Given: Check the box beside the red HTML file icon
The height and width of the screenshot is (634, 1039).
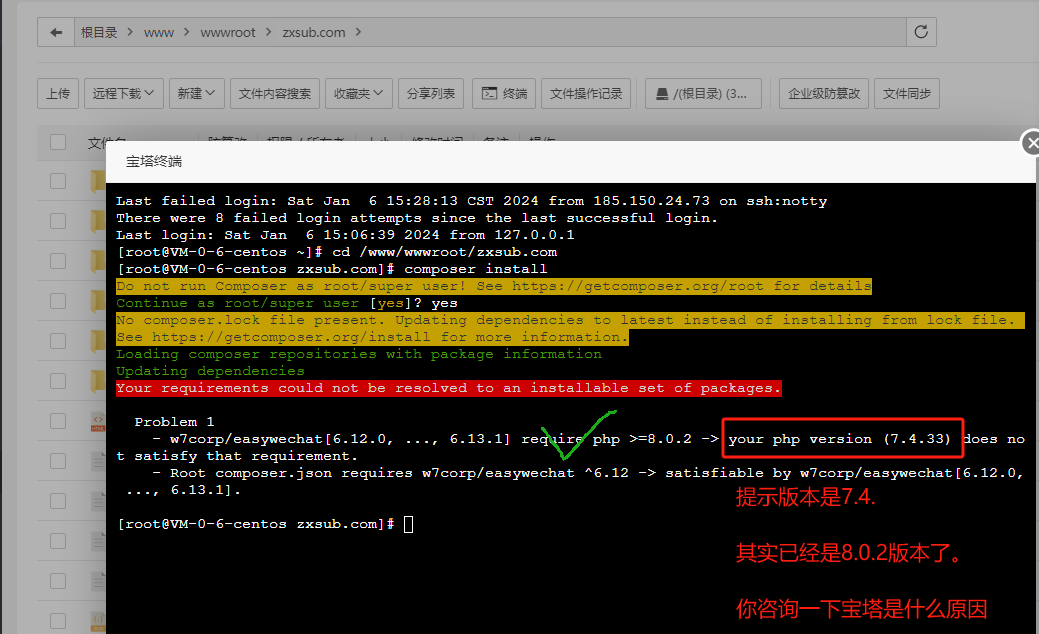Looking at the screenshot, I should coord(58,421).
